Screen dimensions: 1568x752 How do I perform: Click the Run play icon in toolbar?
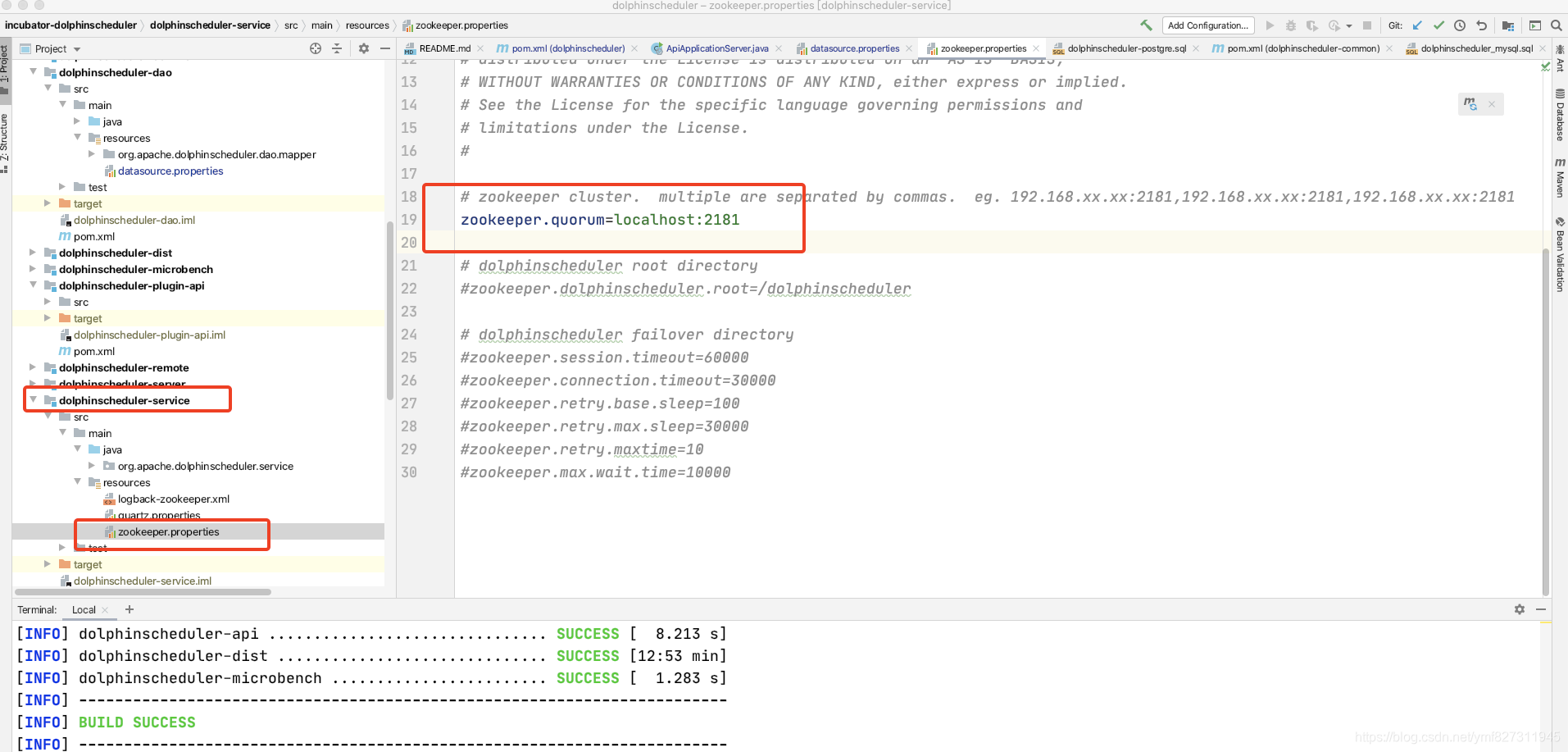pos(1270,25)
